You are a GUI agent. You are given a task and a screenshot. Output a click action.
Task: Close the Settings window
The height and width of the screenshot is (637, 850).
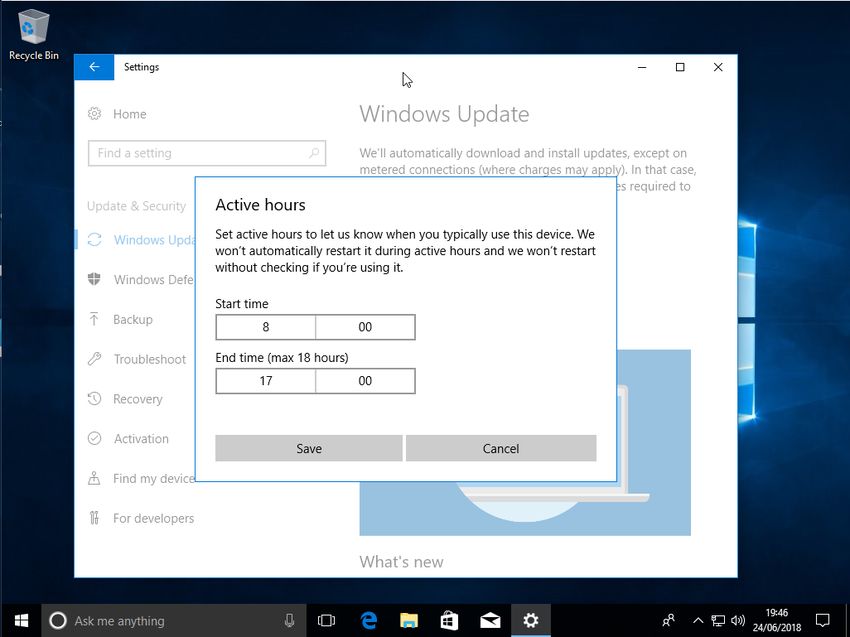point(718,67)
